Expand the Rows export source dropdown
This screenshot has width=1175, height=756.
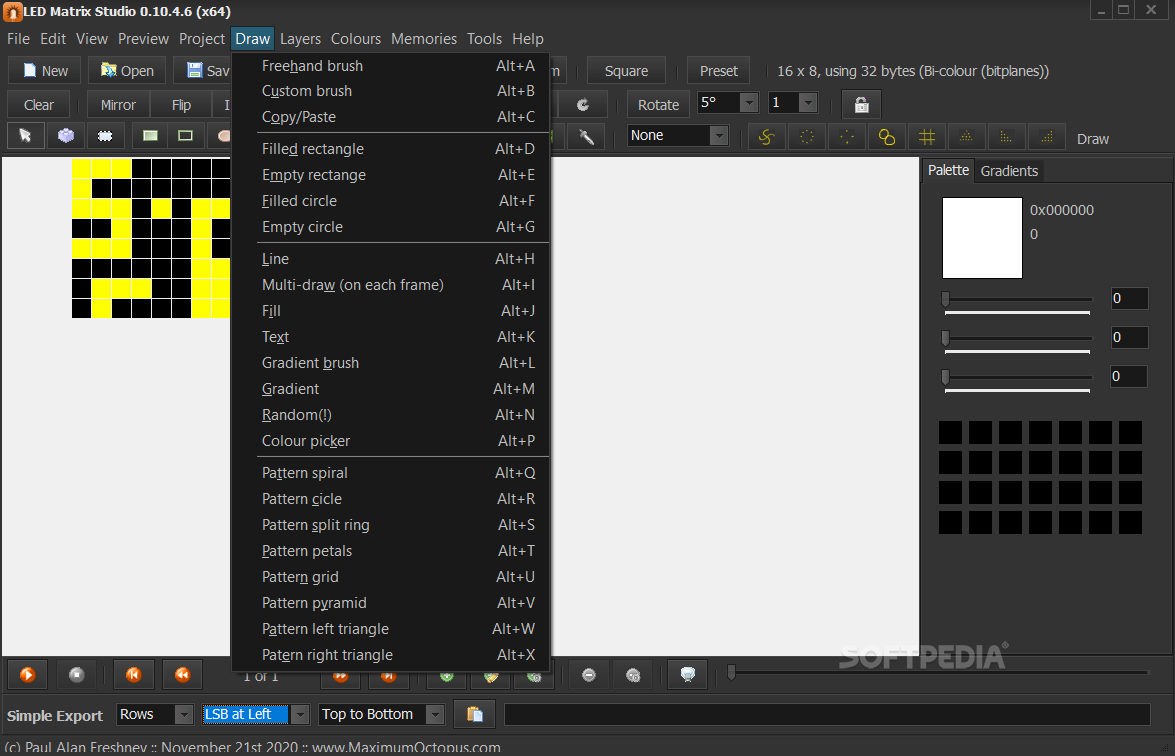184,715
